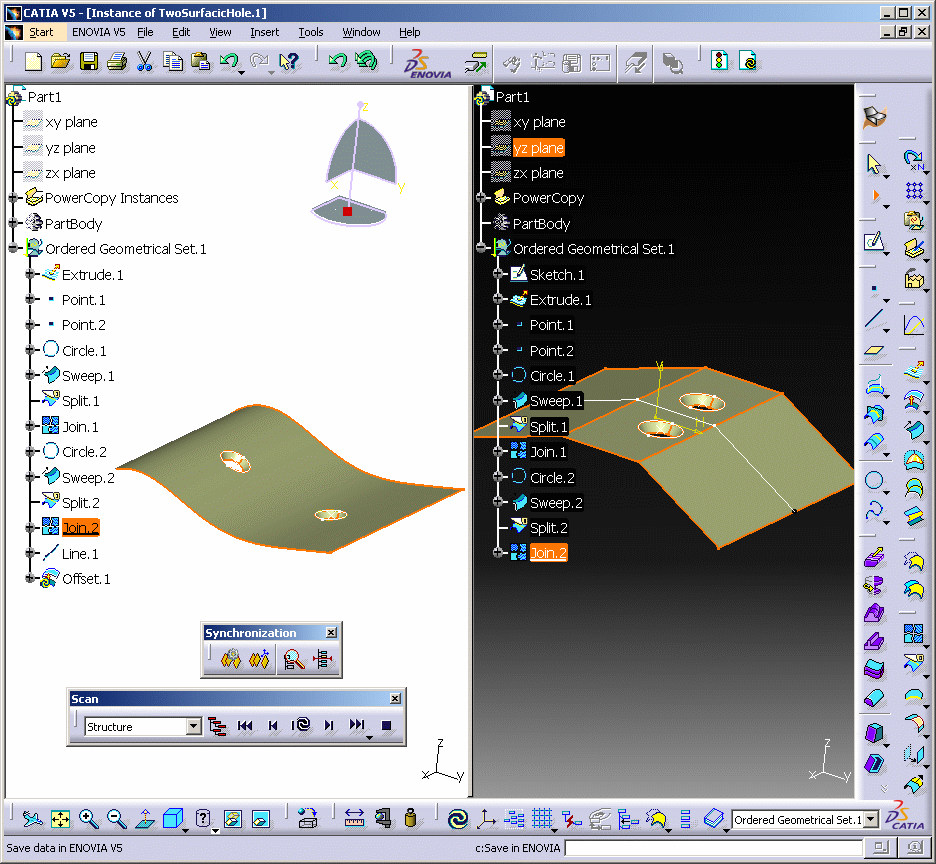Click the ENOVIA logo toolbar button
This screenshot has width=936, height=864.
pyautogui.click(x=427, y=63)
